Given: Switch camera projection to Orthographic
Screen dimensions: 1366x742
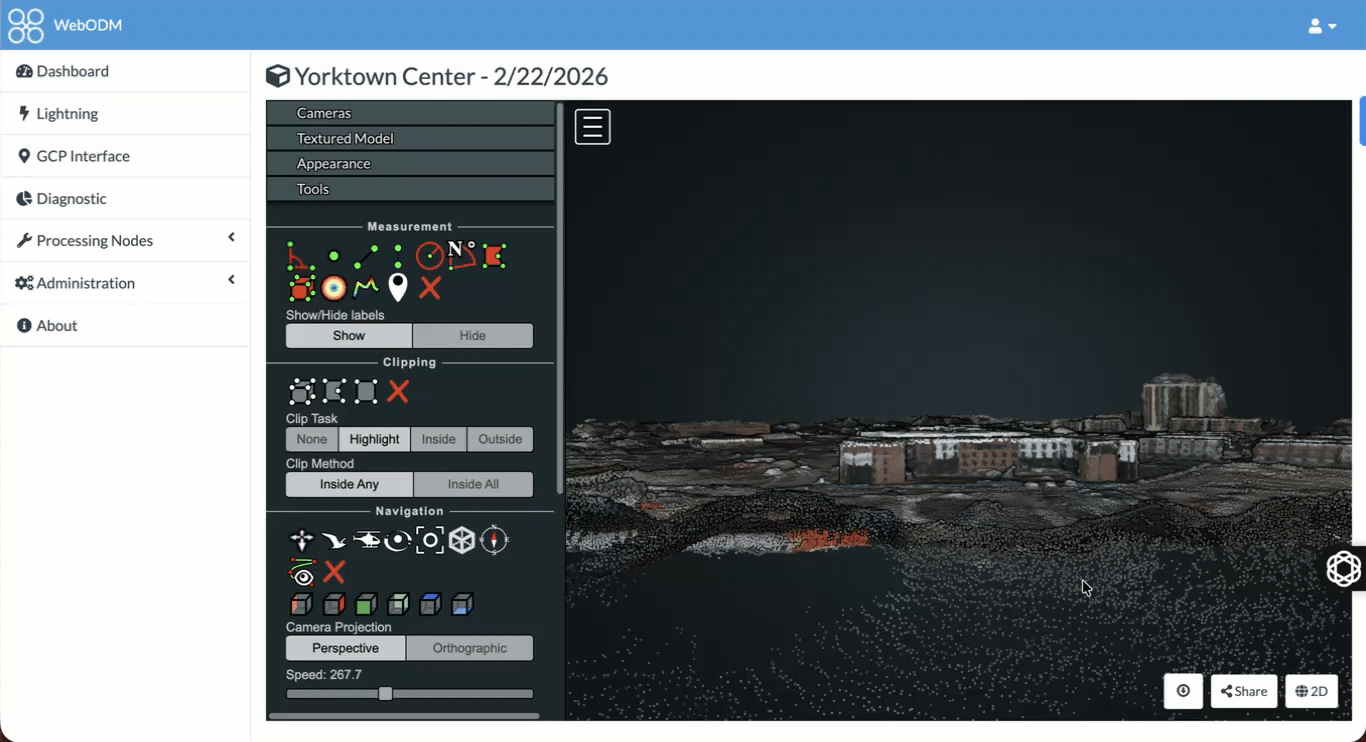Looking at the screenshot, I should click(469, 648).
